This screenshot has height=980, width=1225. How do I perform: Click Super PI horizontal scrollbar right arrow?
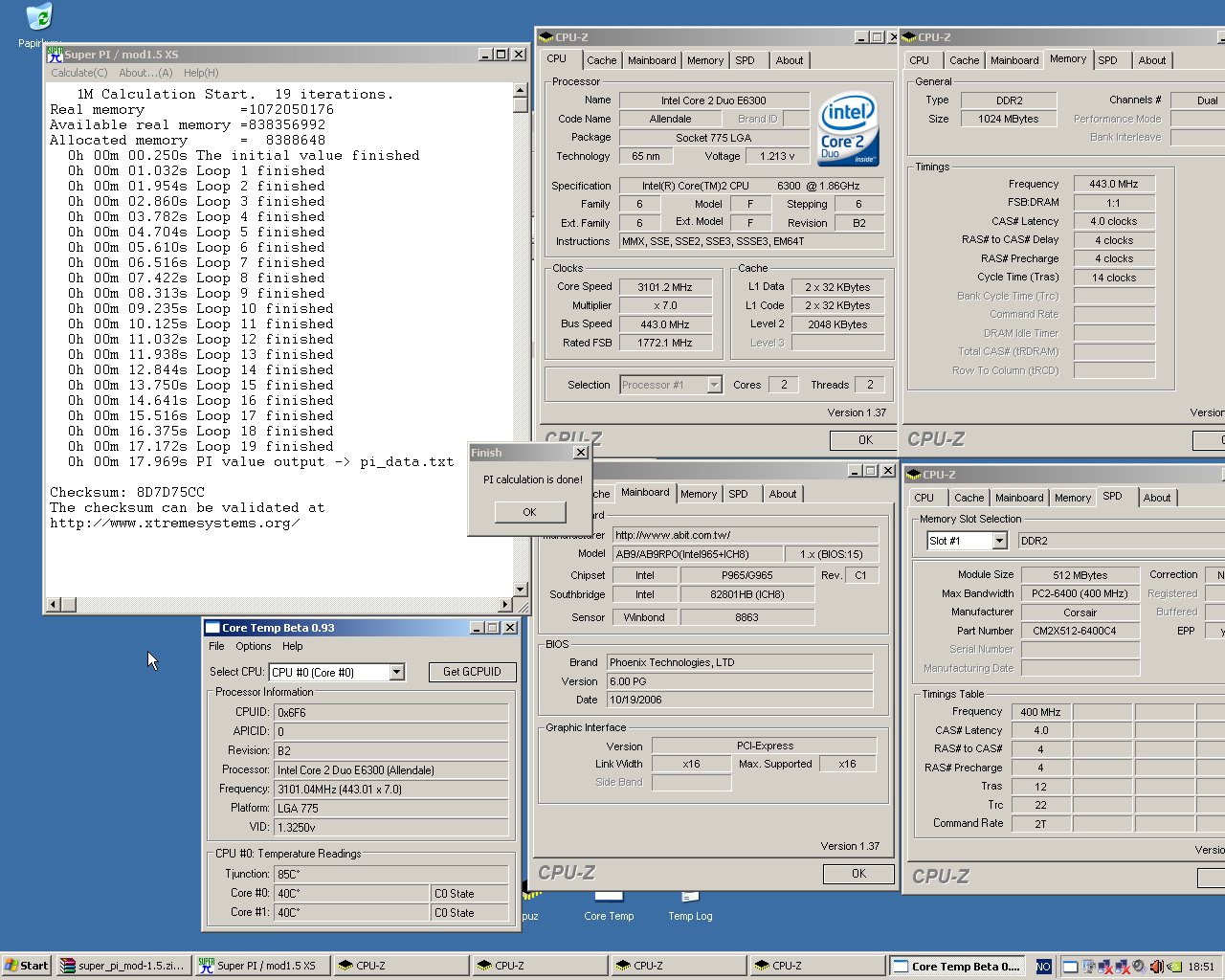[x=505, y=604]
